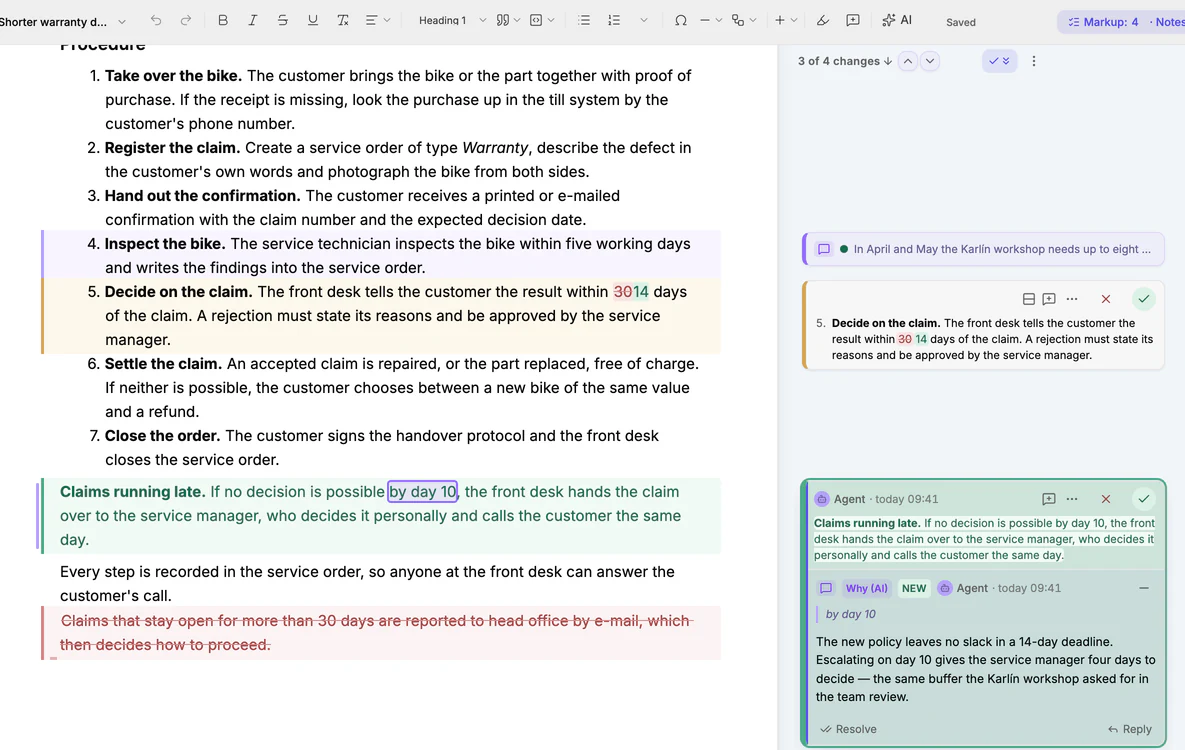
Task: Expand the list options chevron
Action: 644,20
